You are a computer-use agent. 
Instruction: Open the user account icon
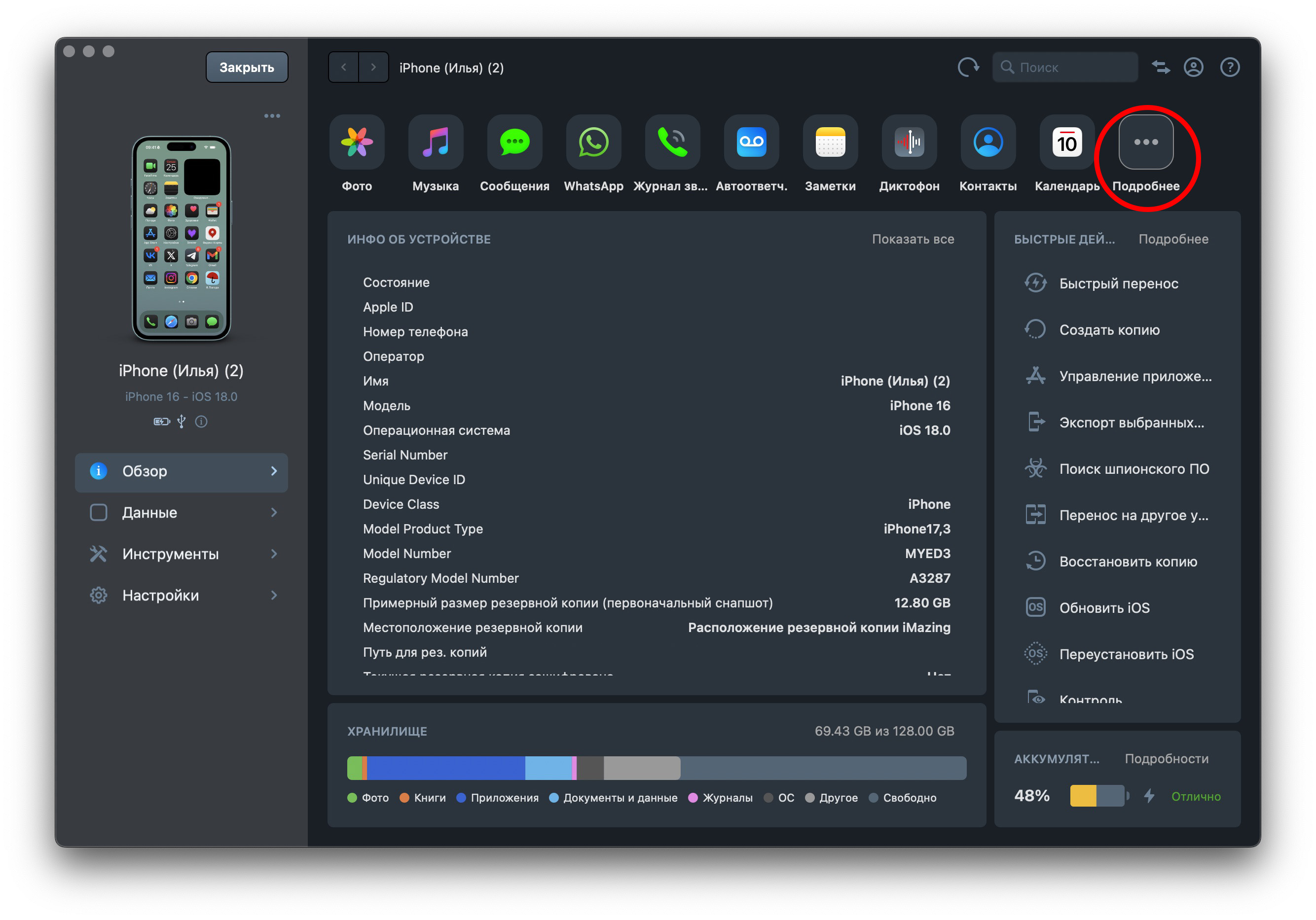coord(1193,67)
